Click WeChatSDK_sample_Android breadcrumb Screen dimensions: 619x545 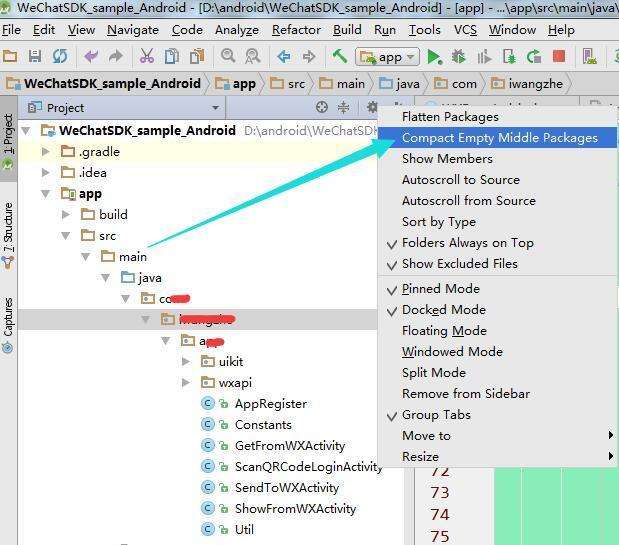pyautogui.click(x=104, y=84)
